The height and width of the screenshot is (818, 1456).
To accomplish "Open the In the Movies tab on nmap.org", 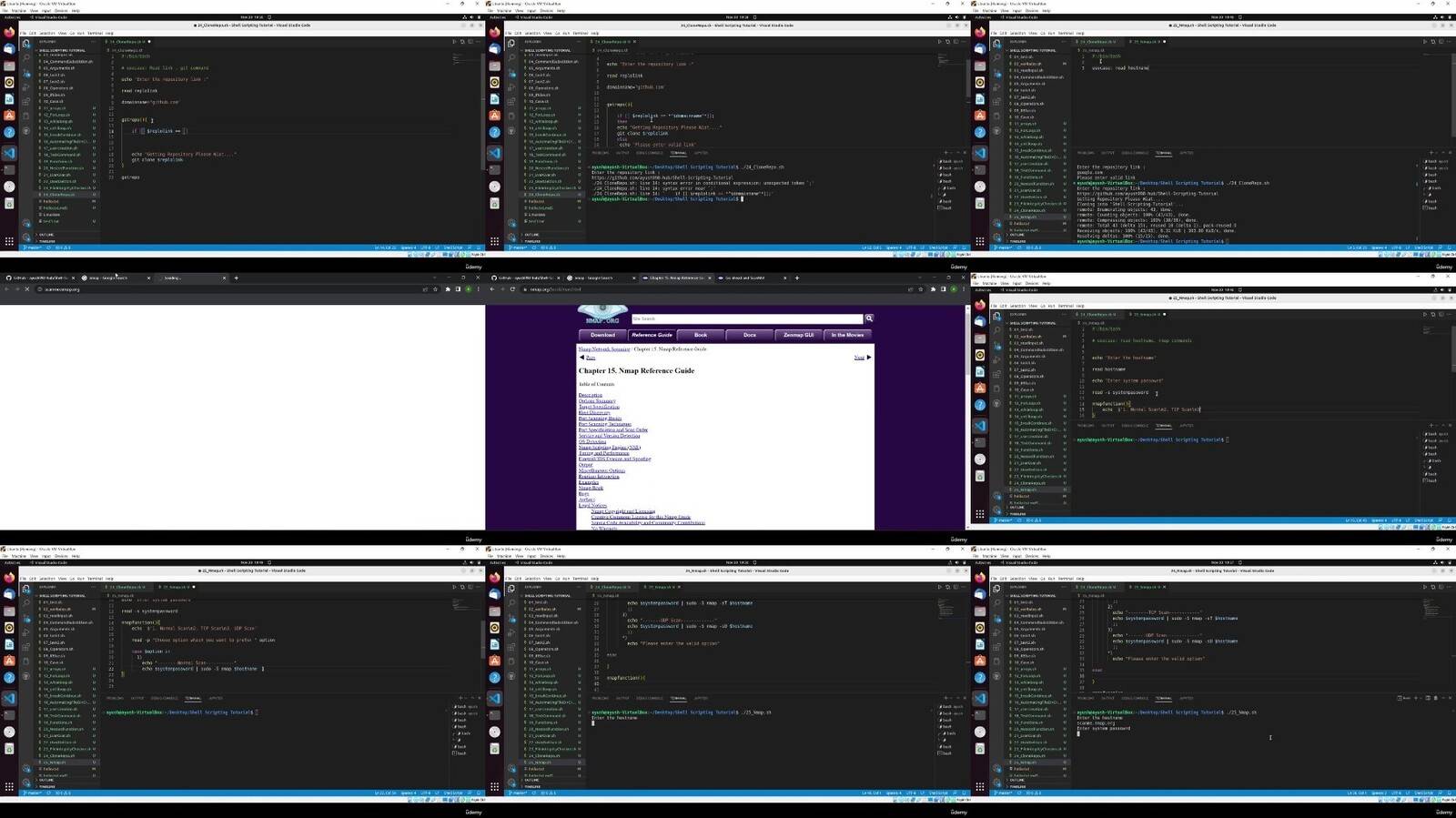I will tap(847, 335).
